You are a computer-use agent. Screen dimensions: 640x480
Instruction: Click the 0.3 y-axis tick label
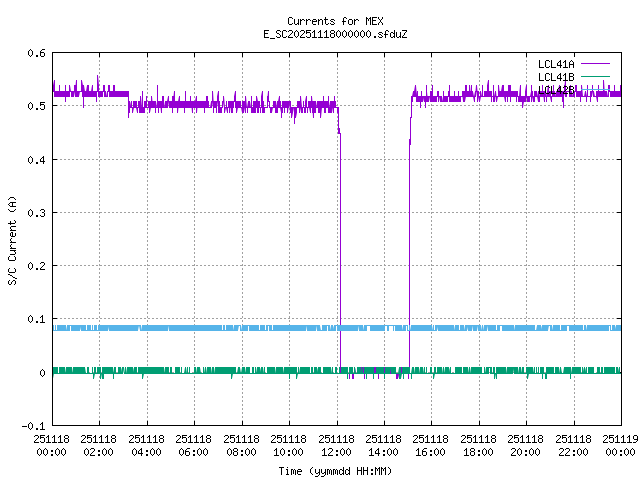point(36,213)
